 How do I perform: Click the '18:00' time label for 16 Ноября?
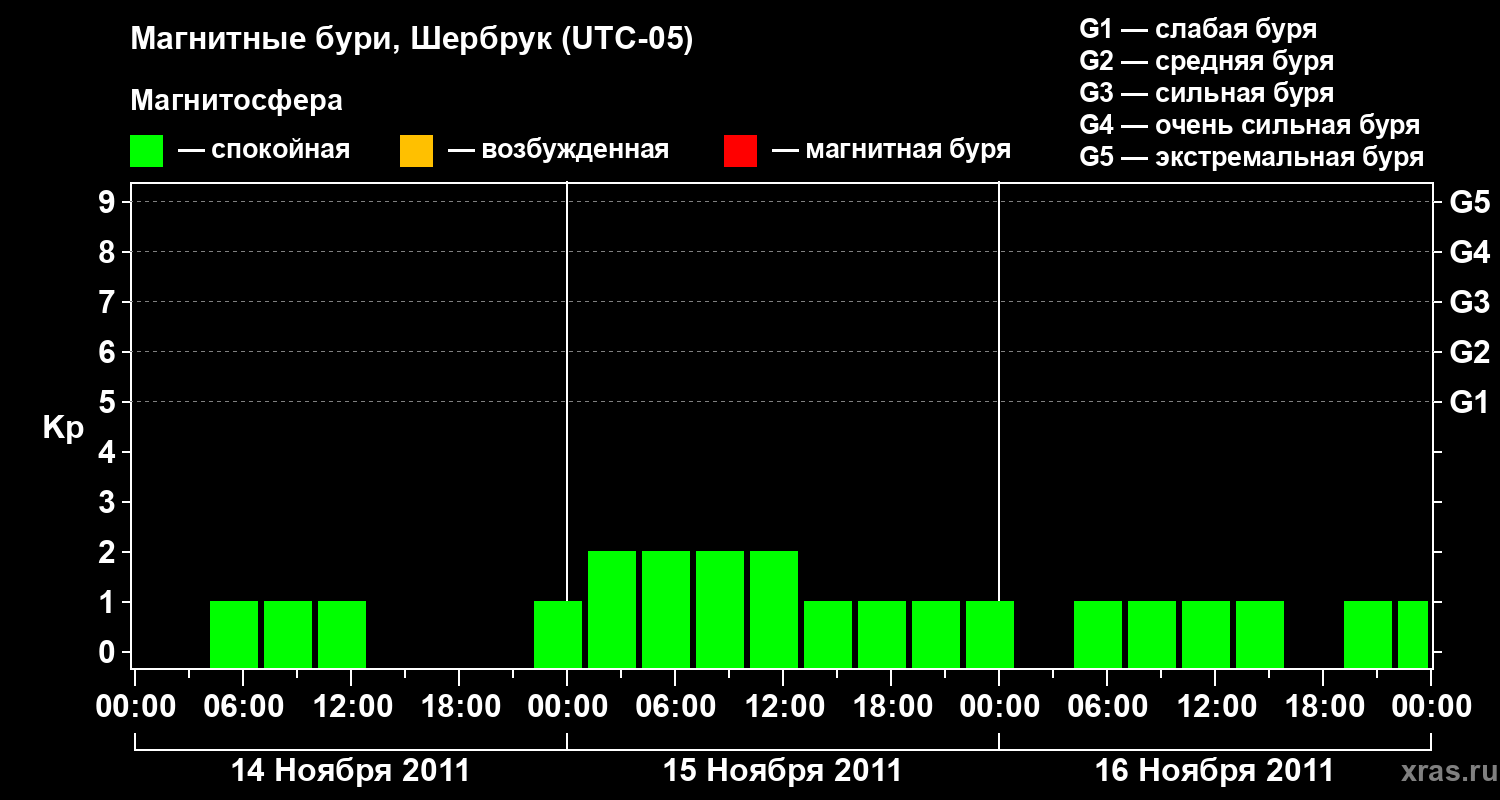pyautogui.click(x=1323, y=707)
